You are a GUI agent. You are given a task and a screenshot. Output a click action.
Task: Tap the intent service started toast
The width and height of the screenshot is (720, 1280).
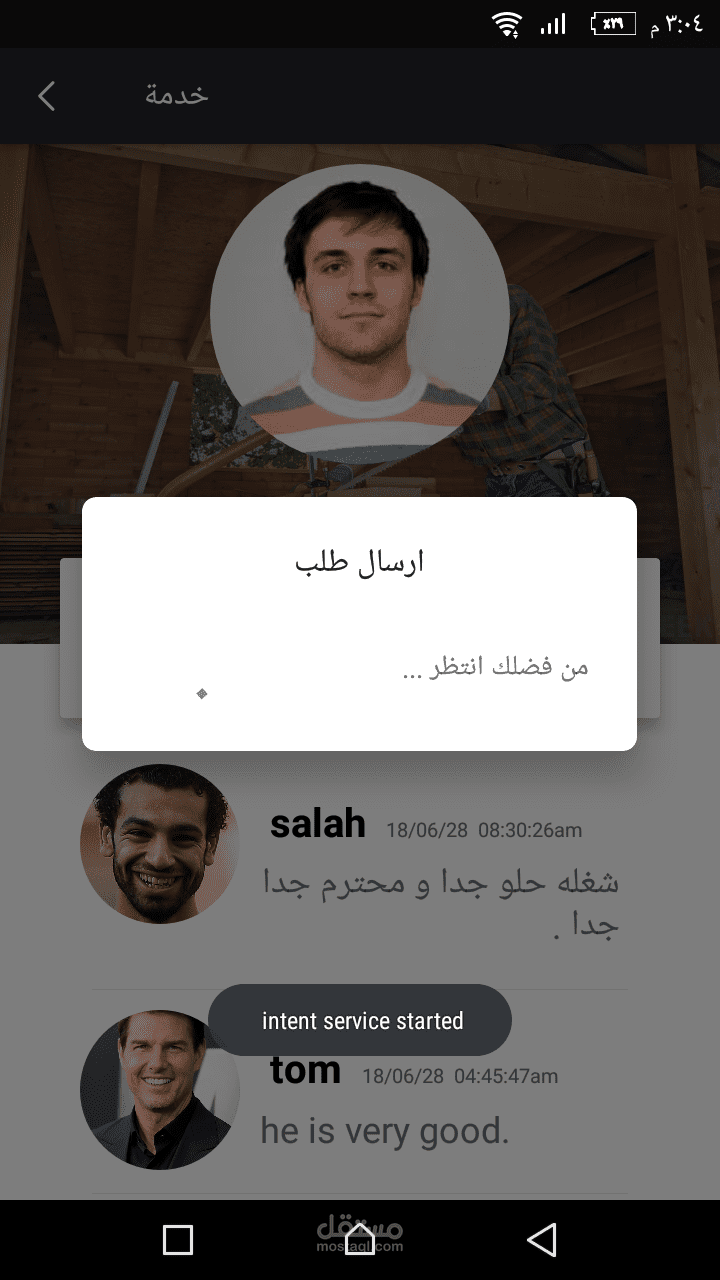(x=360, y=1020)
